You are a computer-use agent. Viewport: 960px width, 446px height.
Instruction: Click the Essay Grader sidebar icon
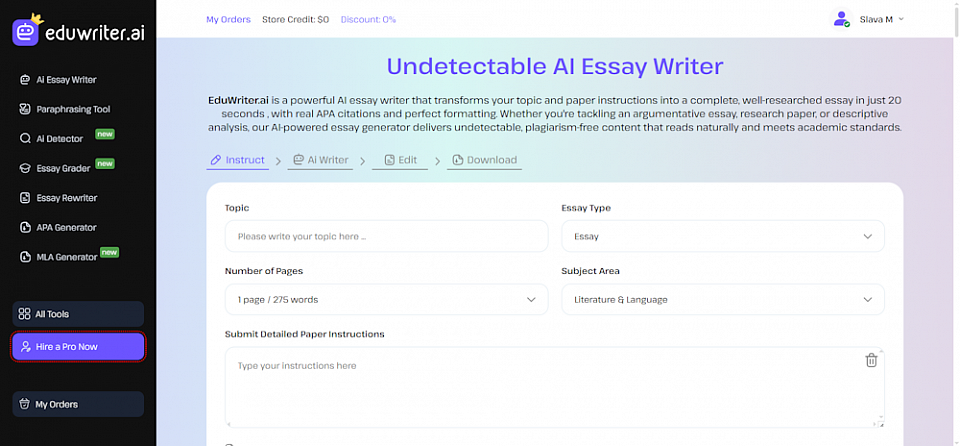pos(25,168)
